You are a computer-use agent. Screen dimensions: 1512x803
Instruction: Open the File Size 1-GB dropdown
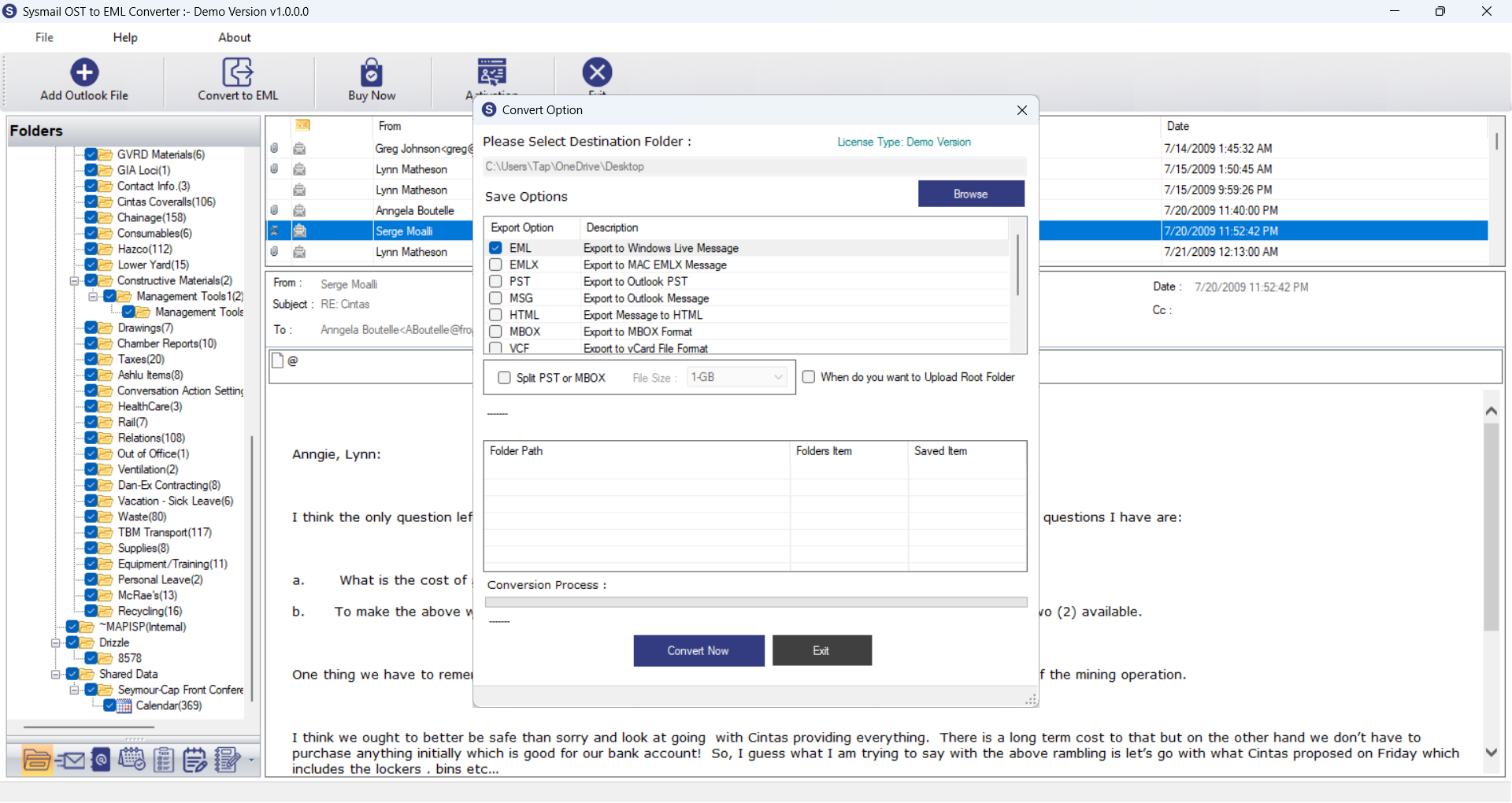tap(737, 378)
